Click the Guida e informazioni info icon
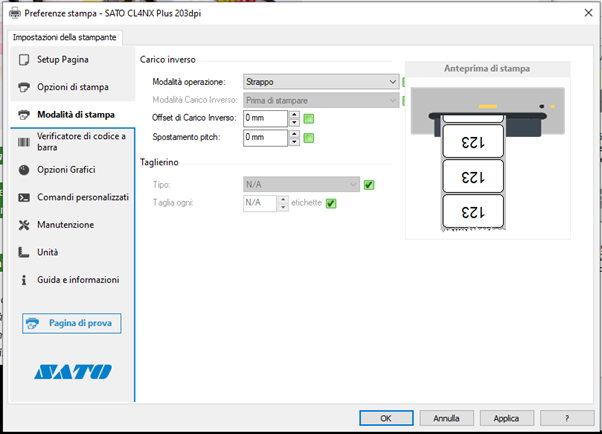Viewport: 602px width, 434px height. [24, 280]
